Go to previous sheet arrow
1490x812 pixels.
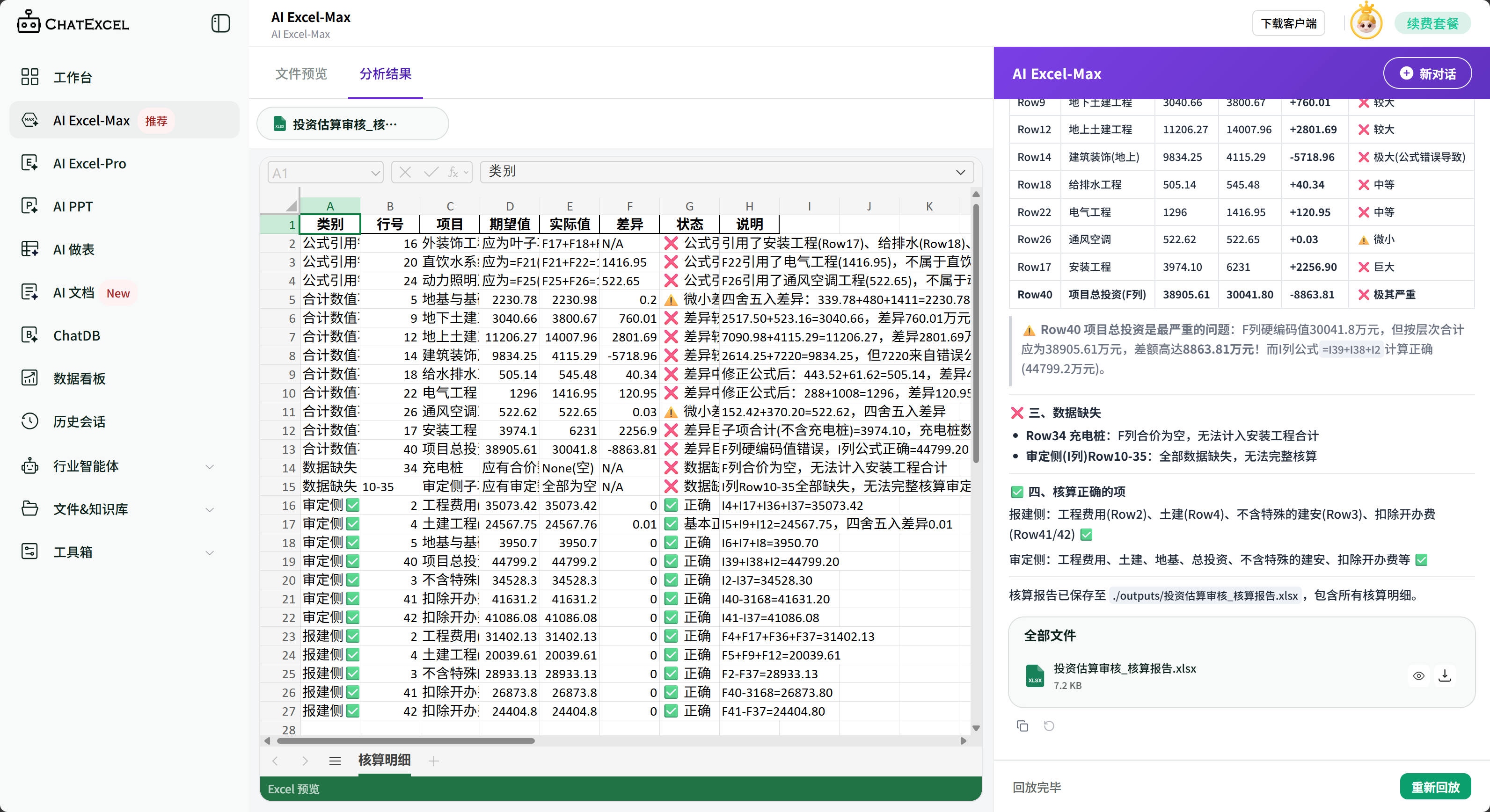click(x=275, y=761)
